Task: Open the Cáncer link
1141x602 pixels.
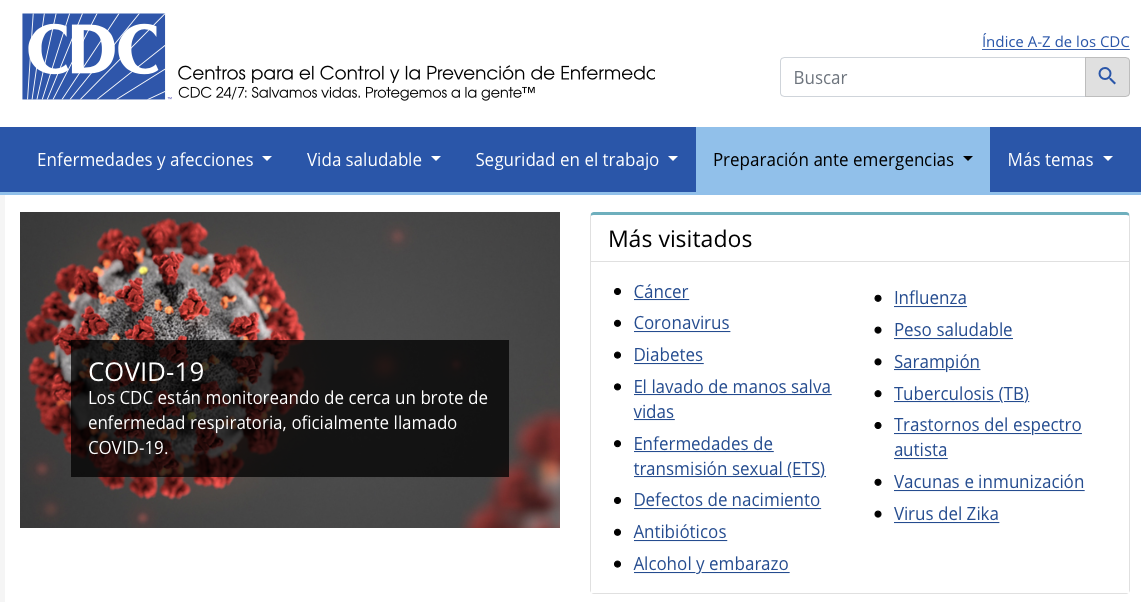Action: pyautogui.click(x=661, y=291)
